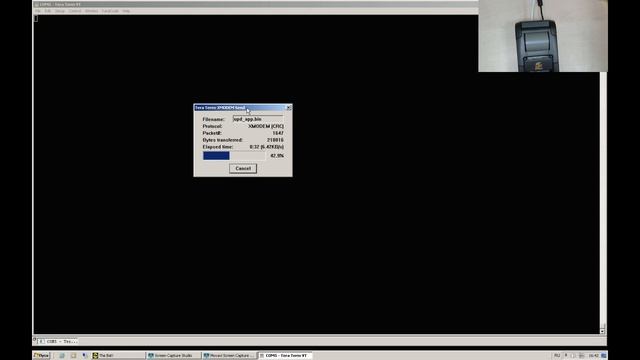Close the XMODEM Send dialog

coord(289,108)
